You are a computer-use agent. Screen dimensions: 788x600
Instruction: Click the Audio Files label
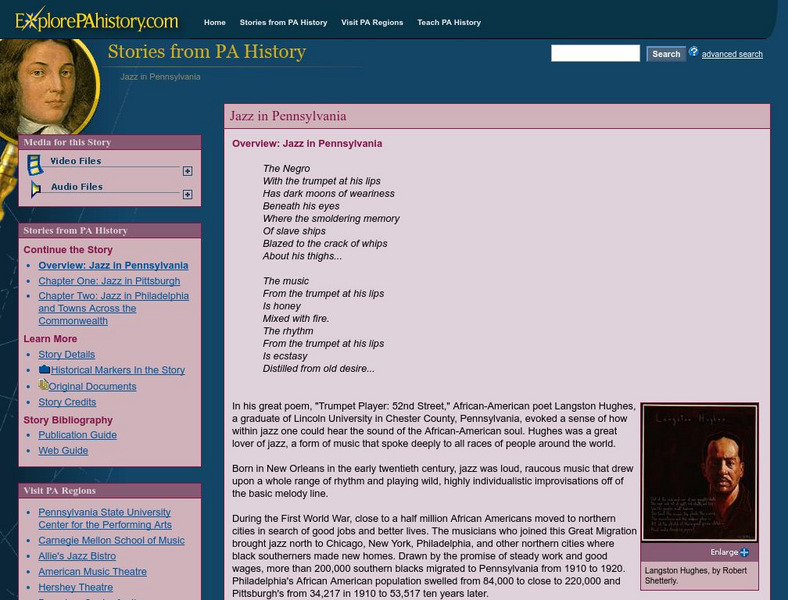pos(77,186)
